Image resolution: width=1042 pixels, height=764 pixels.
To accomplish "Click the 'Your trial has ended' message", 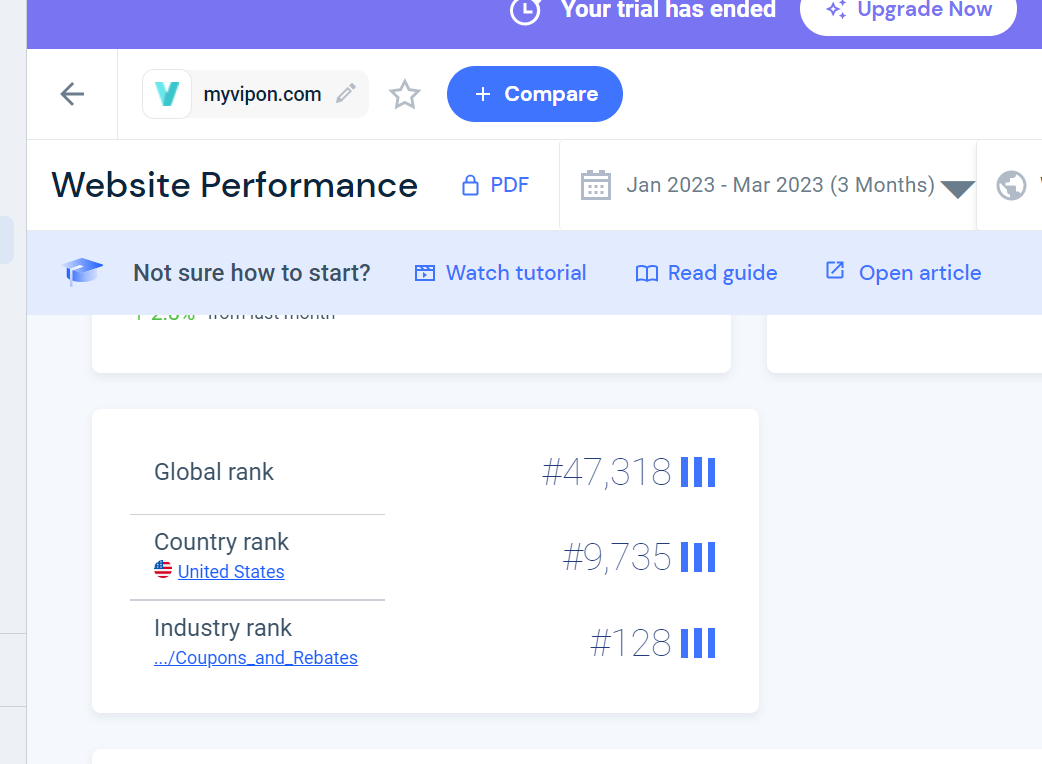I will (x=668, y=9).
